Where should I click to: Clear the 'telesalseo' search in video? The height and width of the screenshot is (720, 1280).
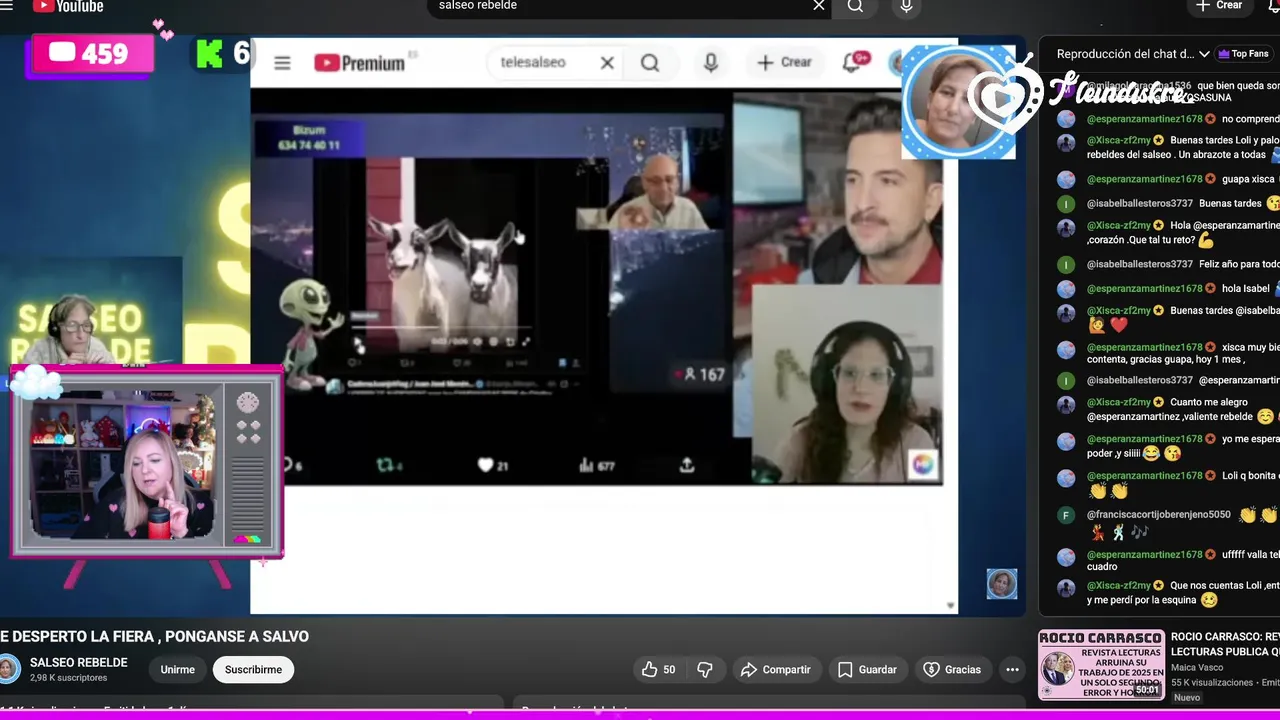(607, 63)
